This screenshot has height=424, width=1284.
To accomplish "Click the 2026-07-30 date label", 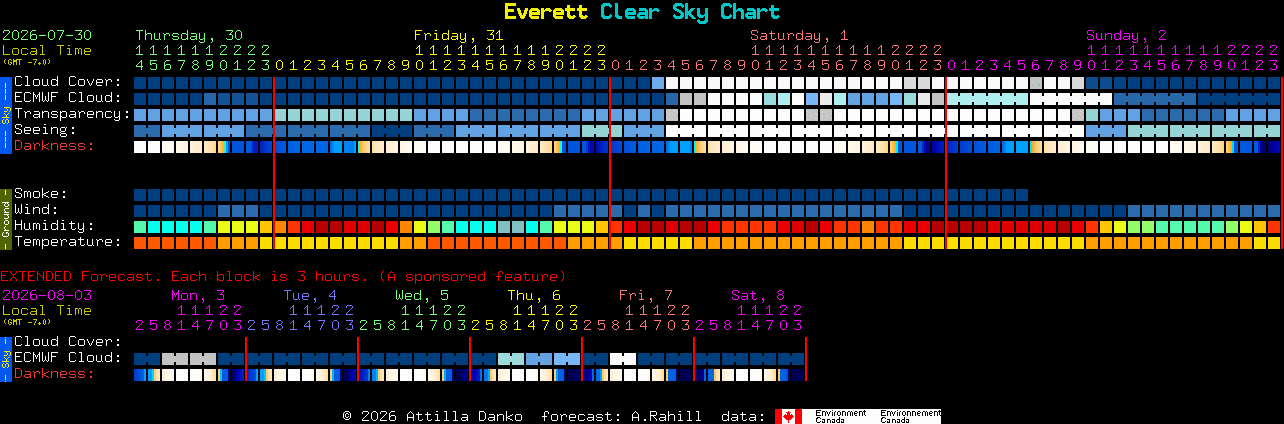I will (x=47, y=35).
